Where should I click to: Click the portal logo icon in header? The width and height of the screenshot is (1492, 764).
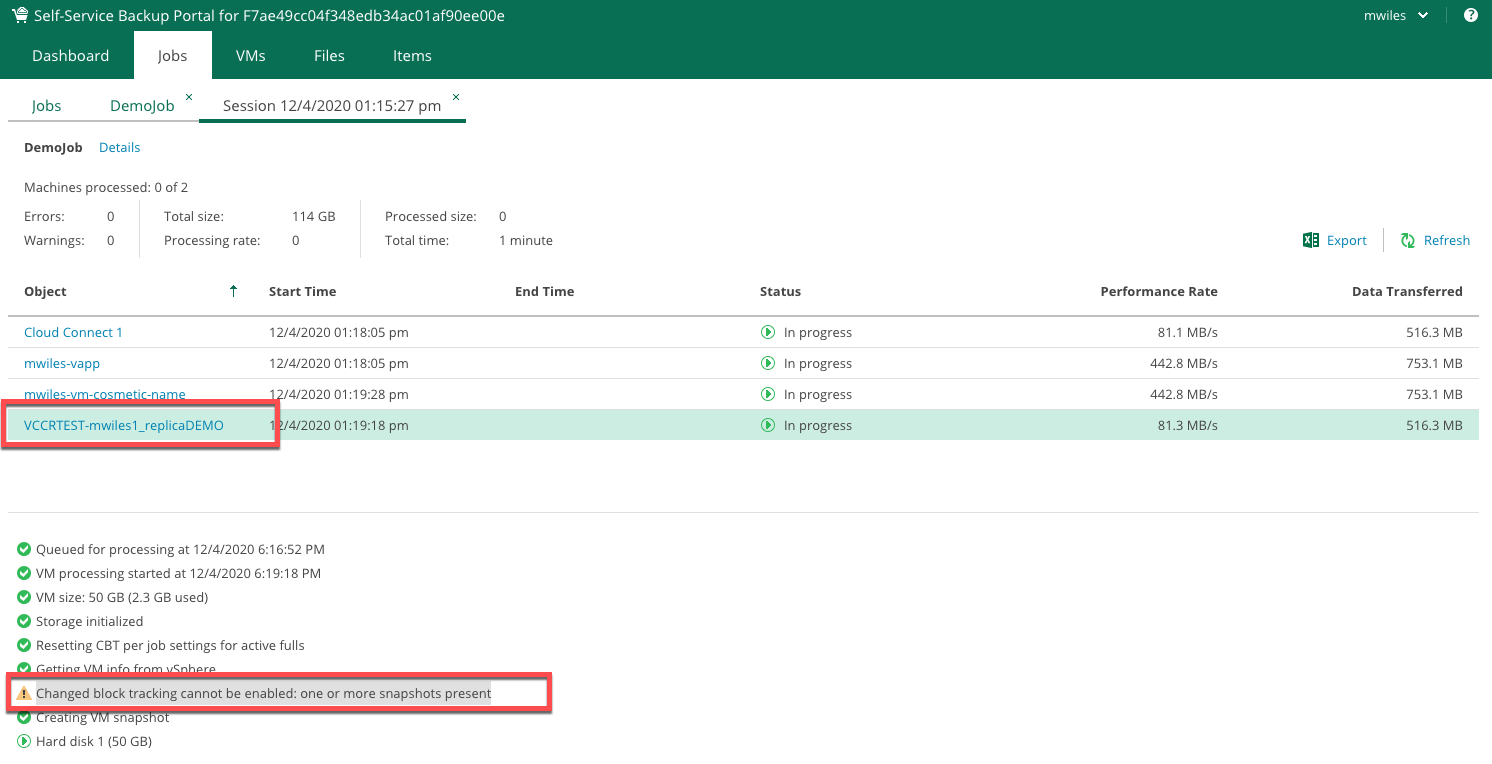[20, 15]
